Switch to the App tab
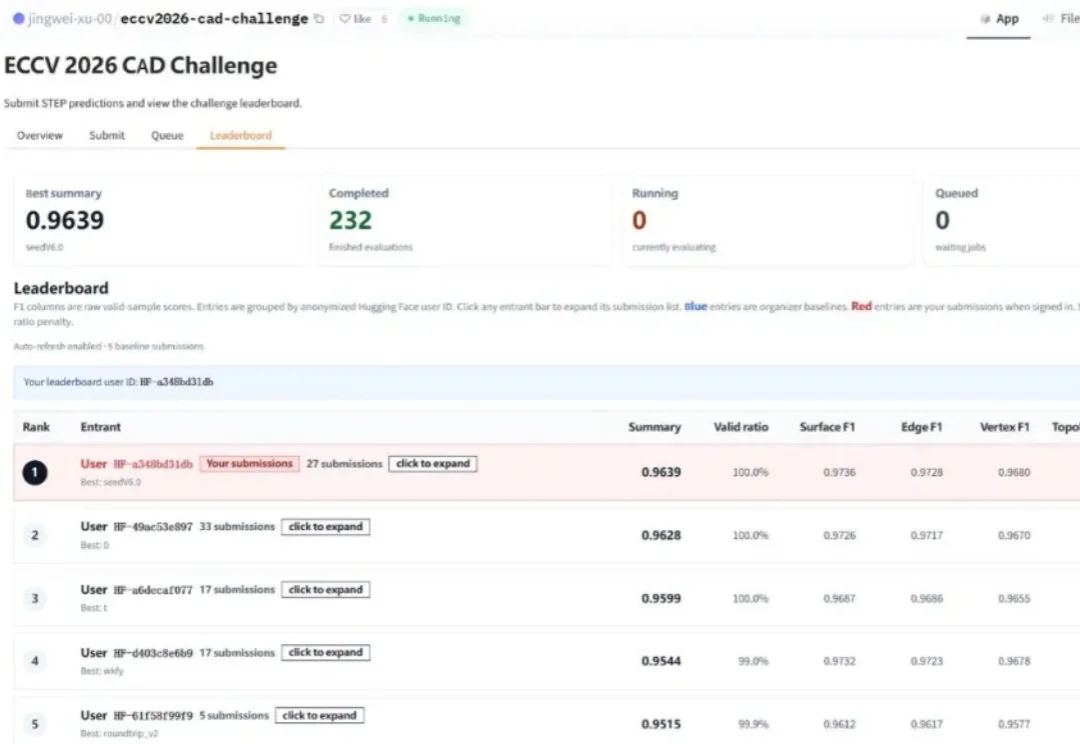The height and width of the screenshot is (744, 1080). coord(999,19)
